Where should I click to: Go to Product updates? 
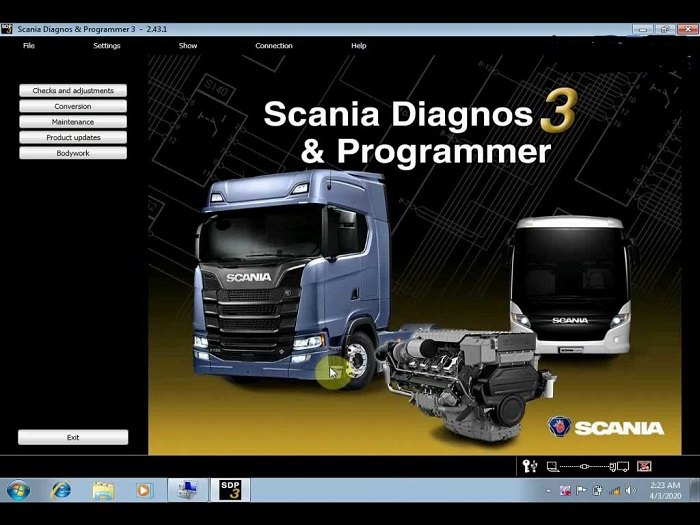tap(73, 138)
